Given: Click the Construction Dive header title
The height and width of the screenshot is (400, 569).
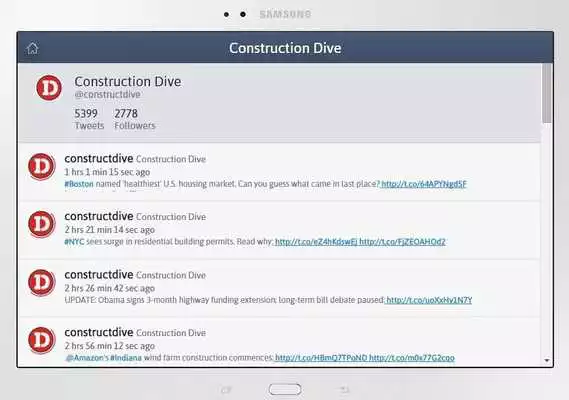Looking at the screenshot, I should [x=285, y=48].
